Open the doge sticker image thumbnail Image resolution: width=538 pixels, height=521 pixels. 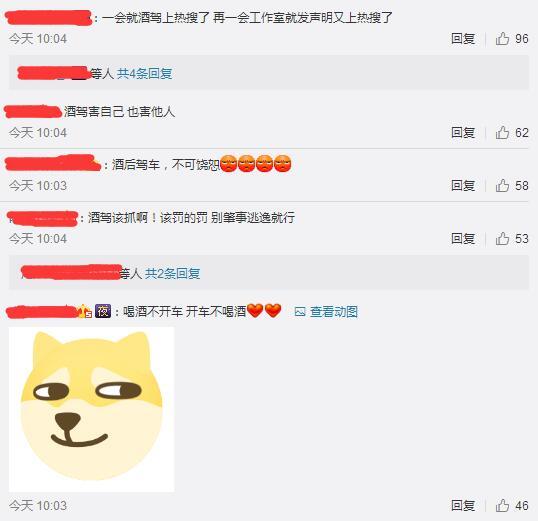click(x=92, y=409)
